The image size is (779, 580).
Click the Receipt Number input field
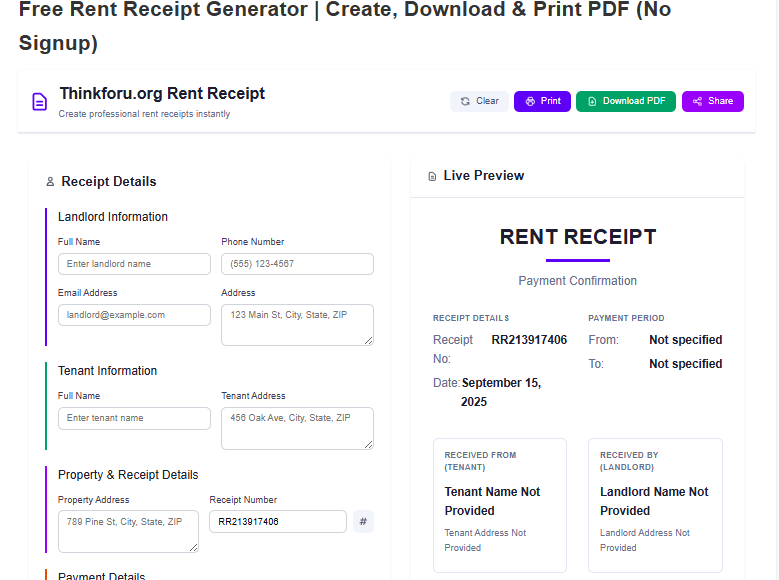pyautogui.click(x=277, y=521)
